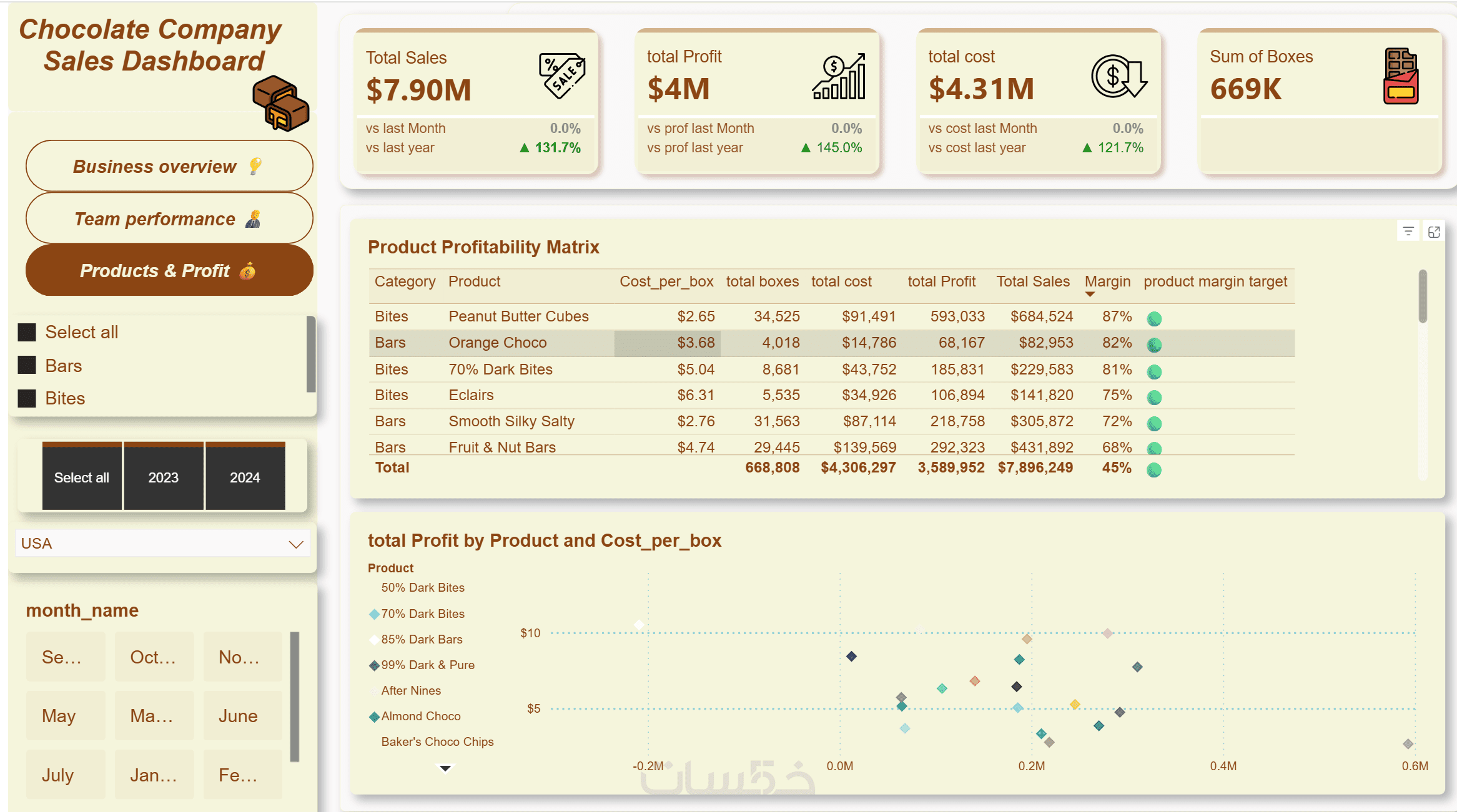Click the Margin column sort arrow
Viewport: 1457px width, 812px height.
click(x=1090, y=294)
